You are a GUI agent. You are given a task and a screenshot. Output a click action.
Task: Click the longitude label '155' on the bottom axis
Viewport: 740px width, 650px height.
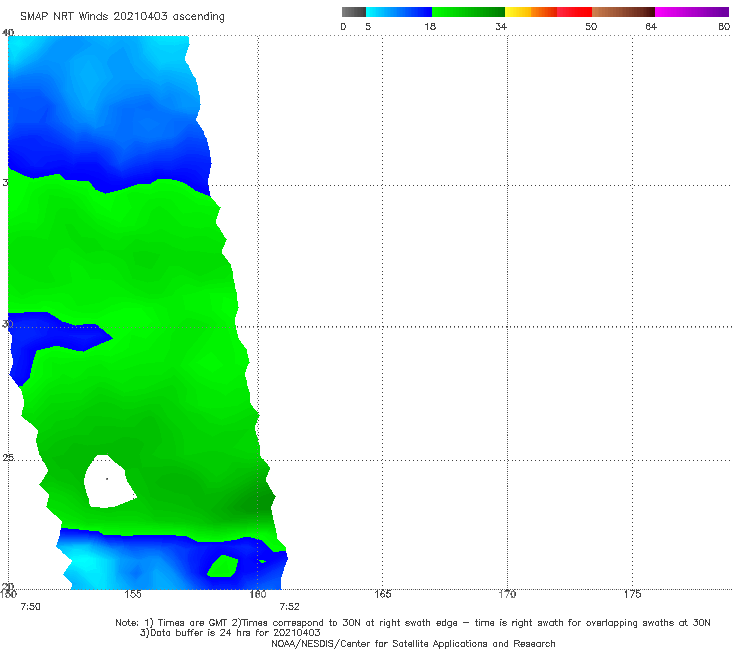133,594
